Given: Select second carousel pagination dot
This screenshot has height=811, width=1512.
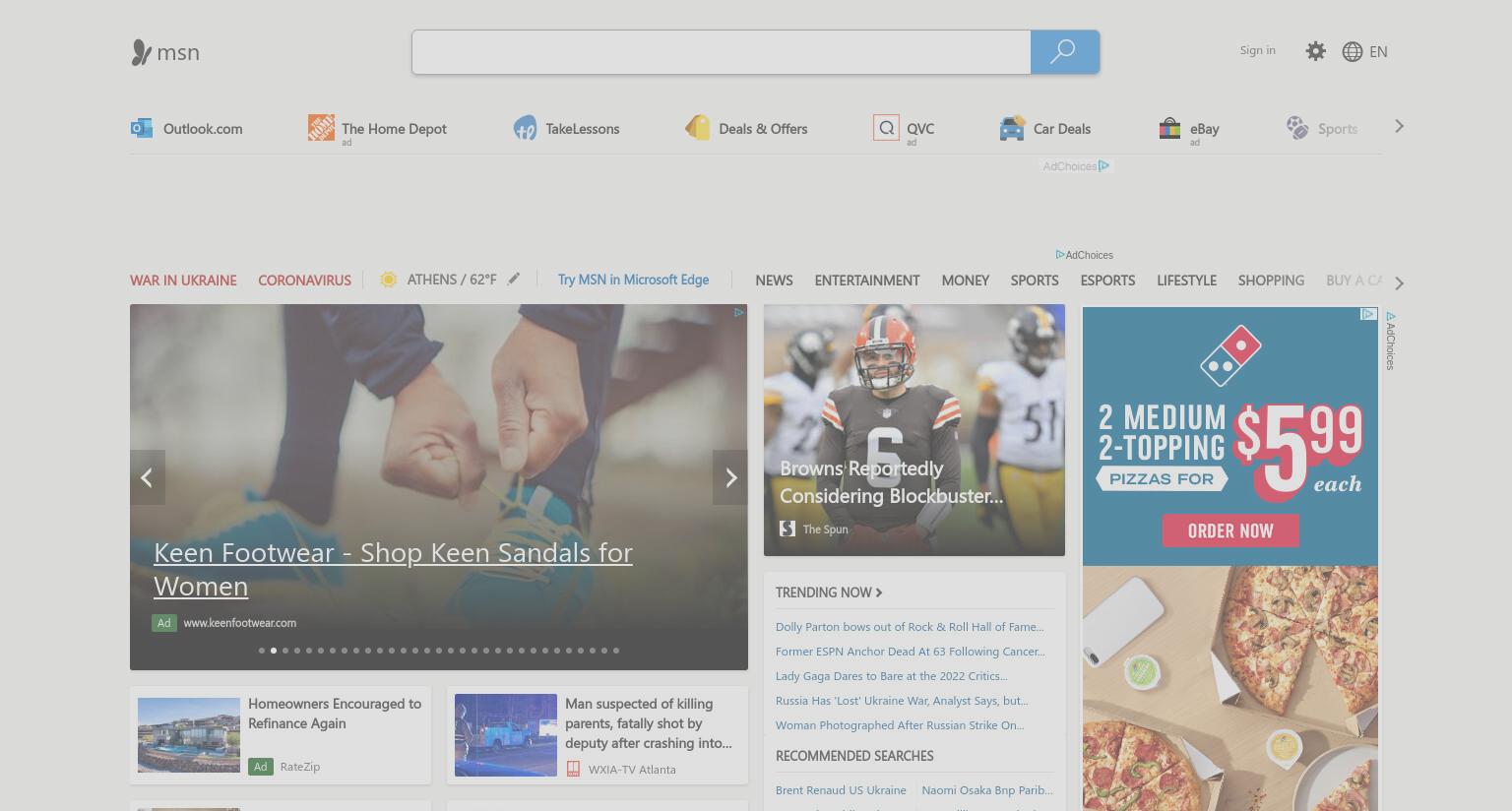Looking at the screenshot, I should click(274, 651).
